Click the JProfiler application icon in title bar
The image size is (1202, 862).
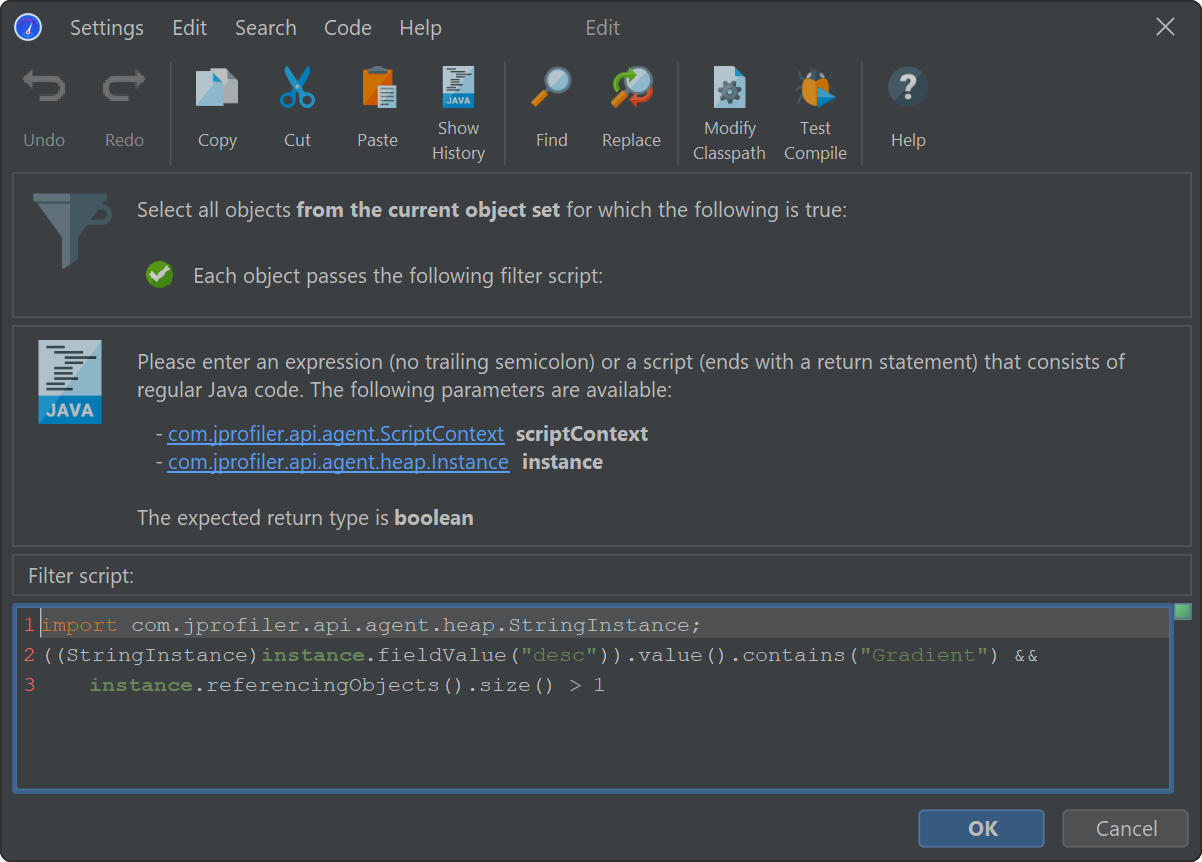click(28, 28)
